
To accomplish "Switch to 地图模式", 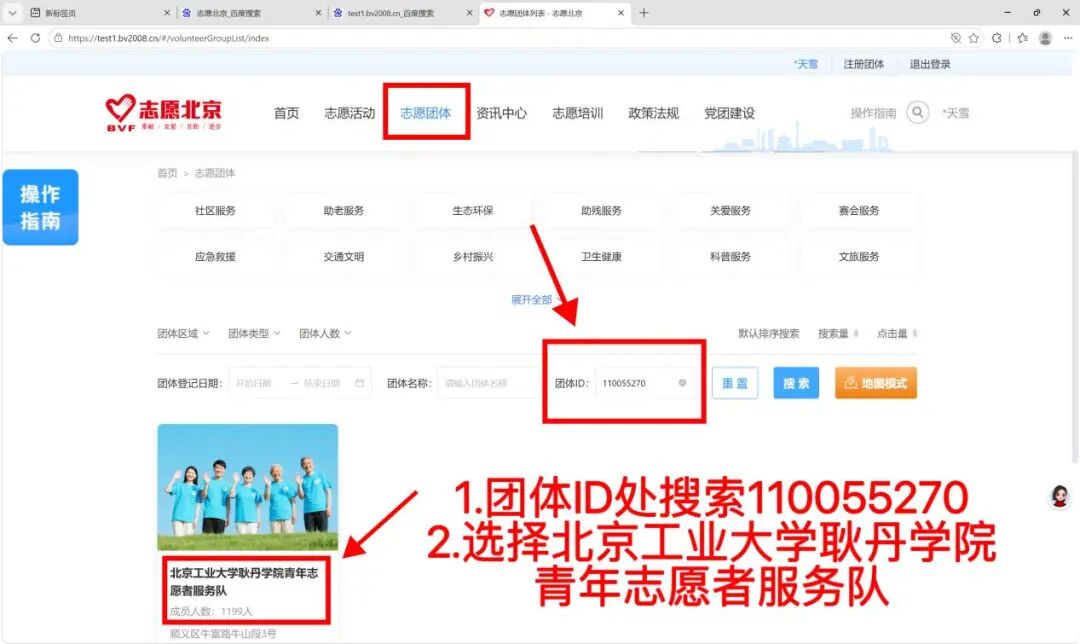I will (876, 383).
